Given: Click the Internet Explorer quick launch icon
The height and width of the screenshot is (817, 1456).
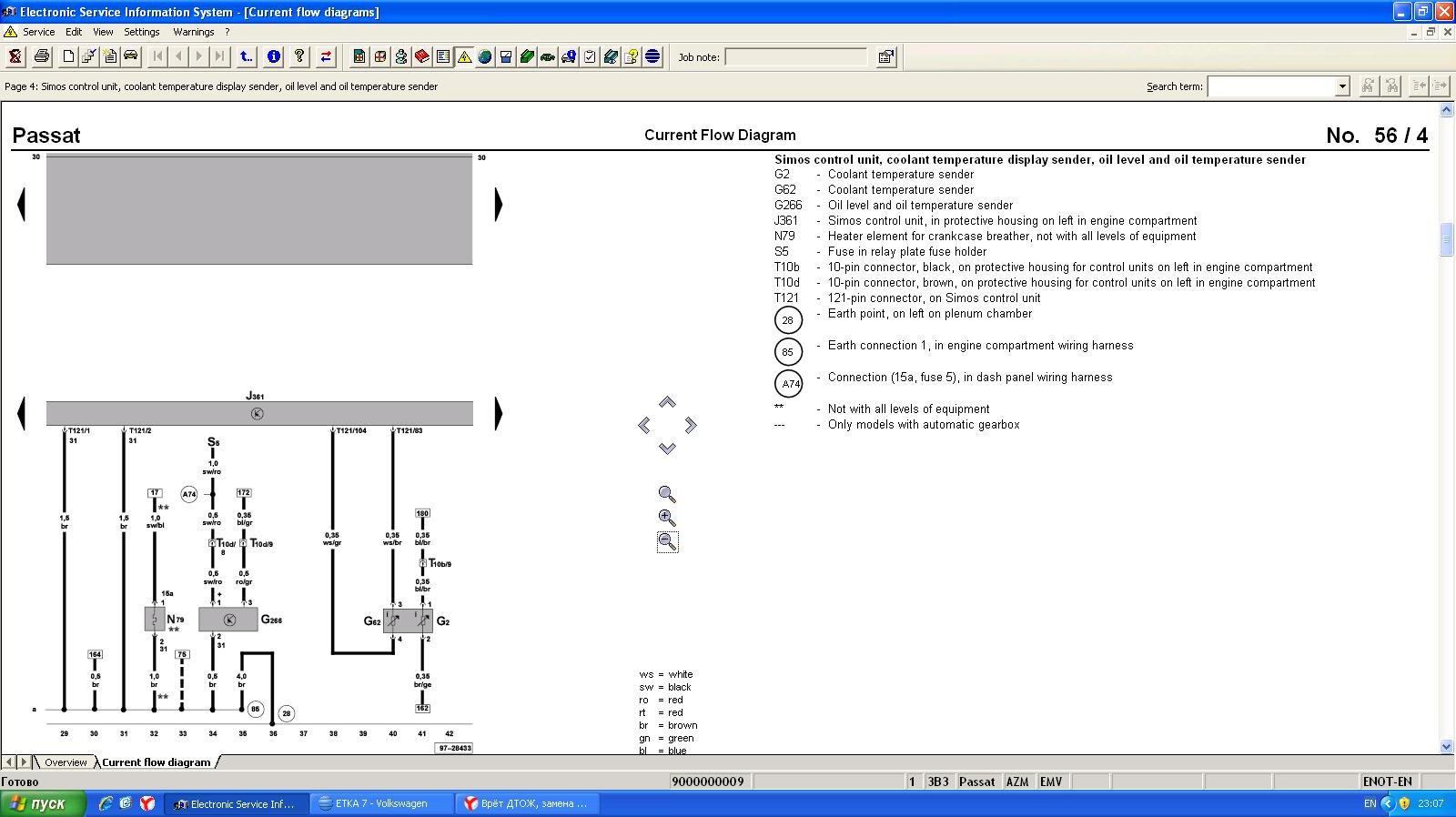Looking at the screenshot, I should 106,803.
